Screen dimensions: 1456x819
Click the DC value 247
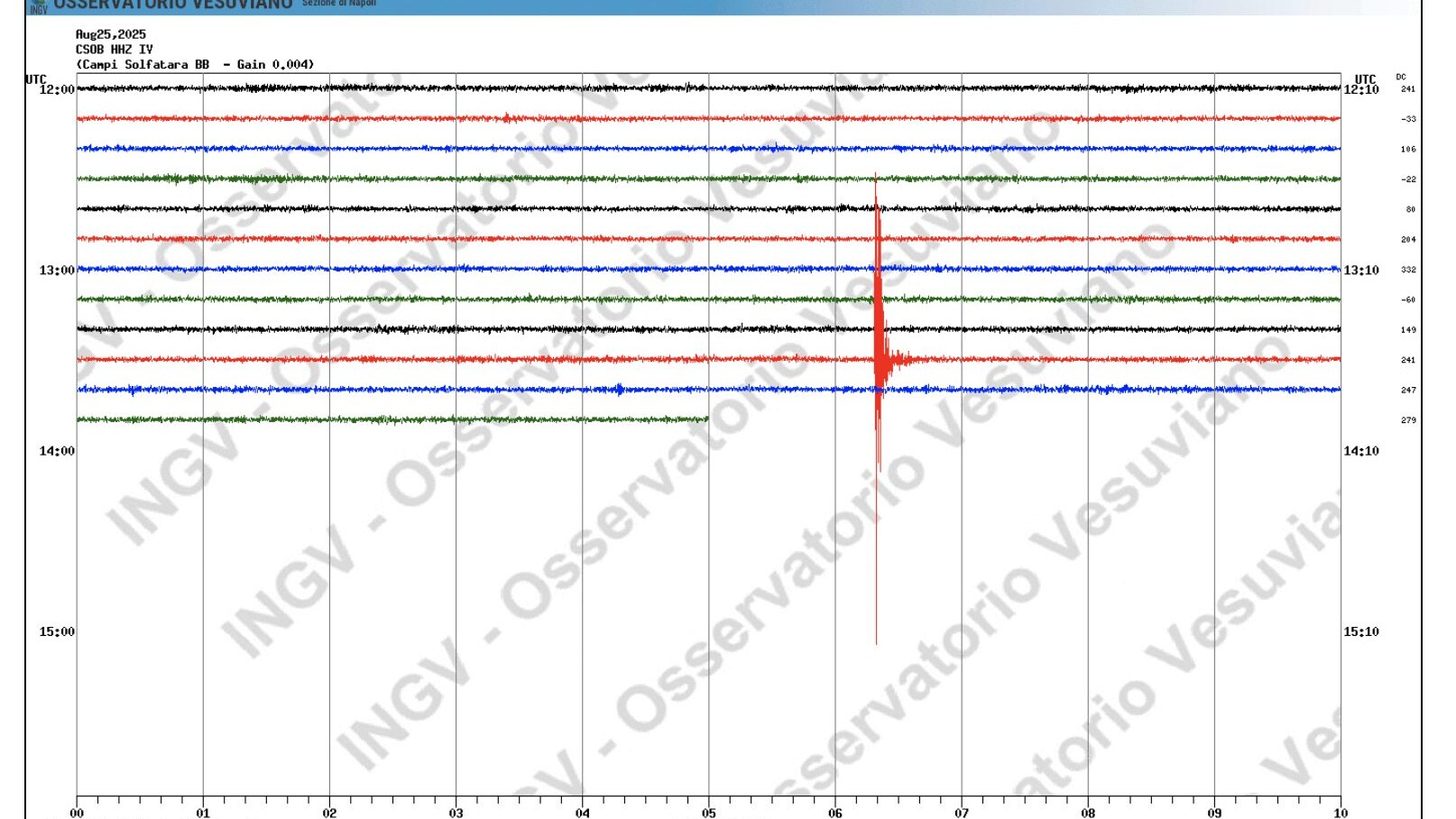tap(1408, 391)
